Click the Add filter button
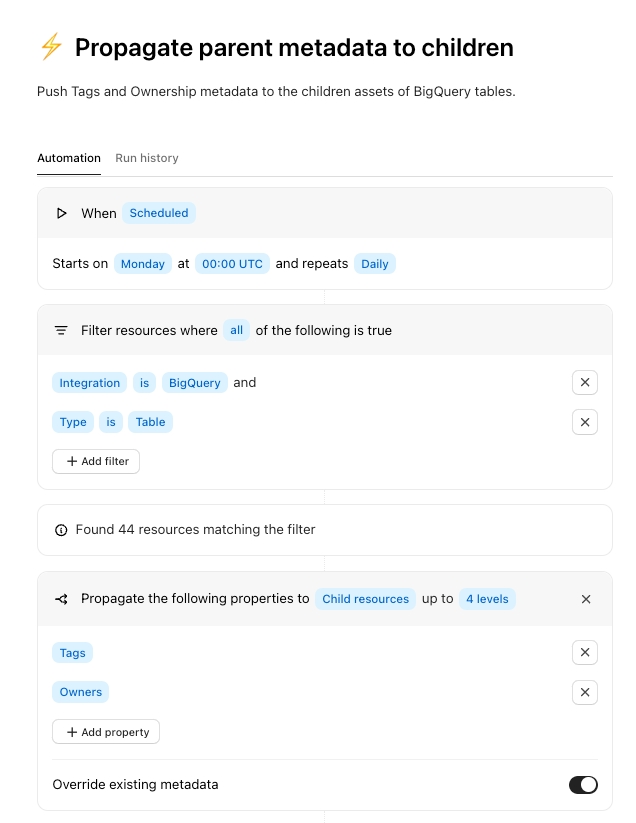636x823 pixels. 96,461
